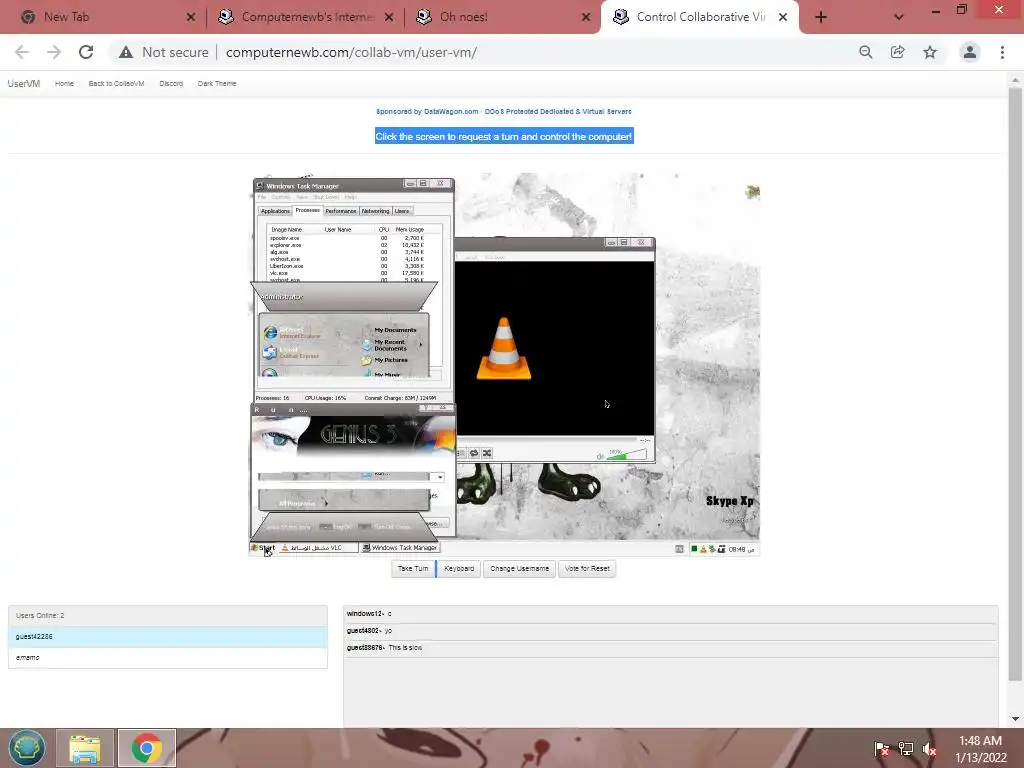
Task: Open the Networking tab in Task Manager
Action: tap(376, 211)
